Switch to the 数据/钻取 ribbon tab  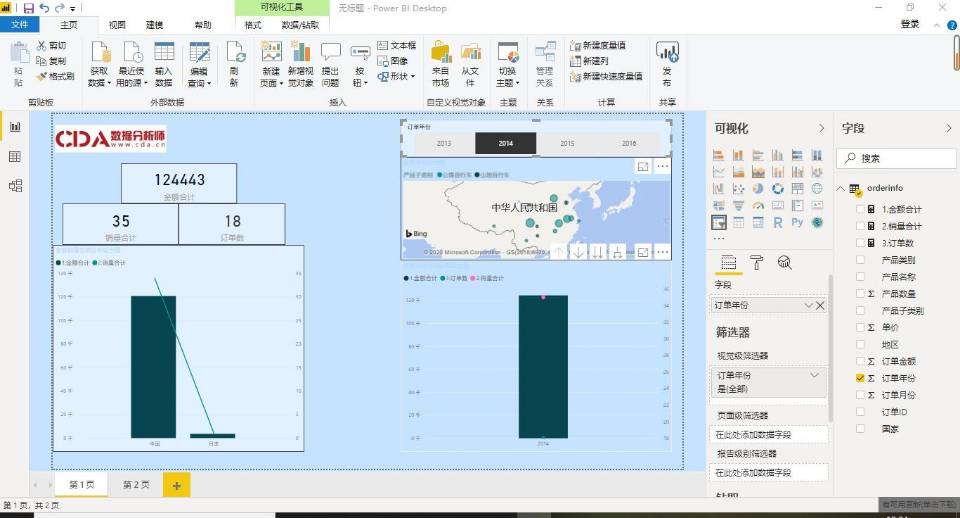click(300, 24)
